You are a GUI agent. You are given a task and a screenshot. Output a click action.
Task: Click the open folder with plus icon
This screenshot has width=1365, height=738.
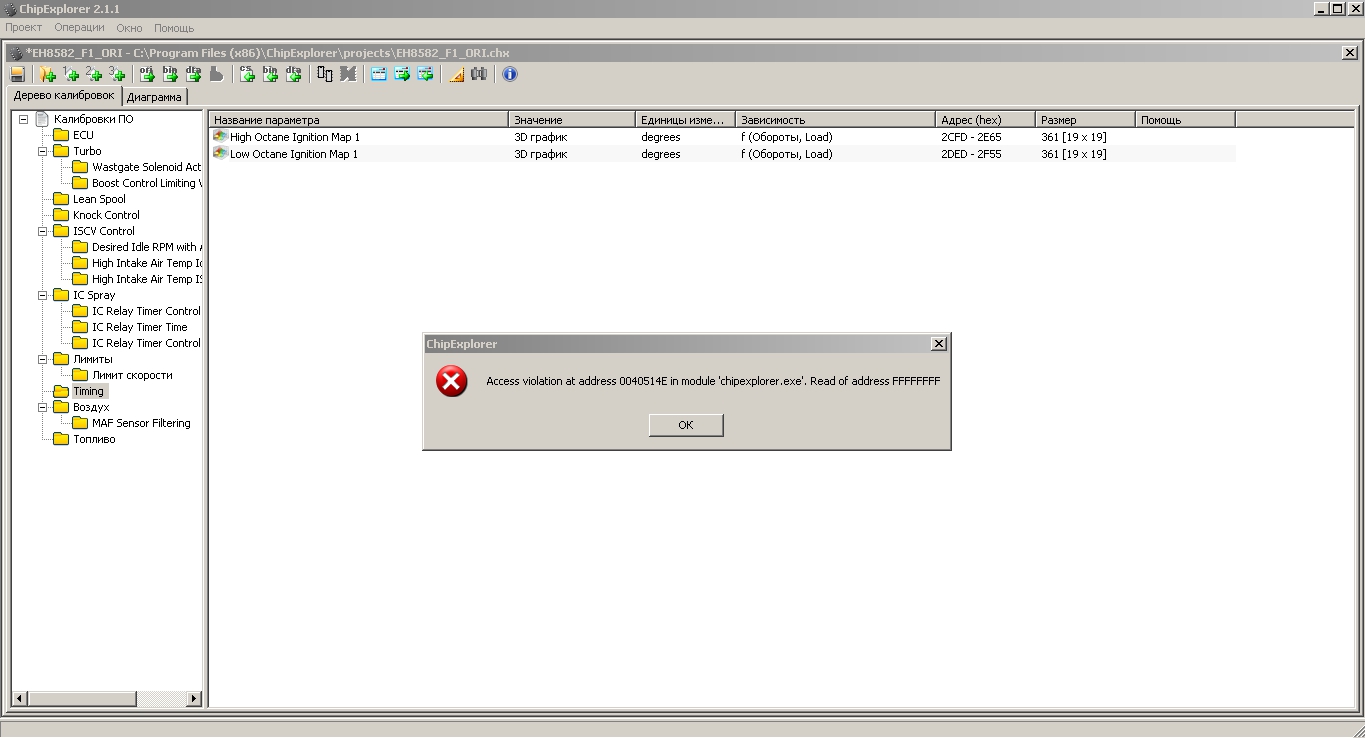click(x=47, y=74)
